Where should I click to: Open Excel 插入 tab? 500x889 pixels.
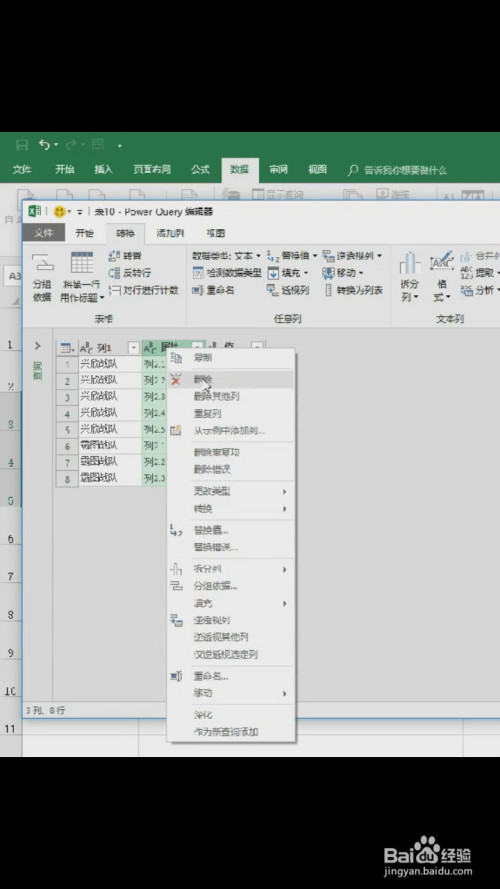[103, 170]
